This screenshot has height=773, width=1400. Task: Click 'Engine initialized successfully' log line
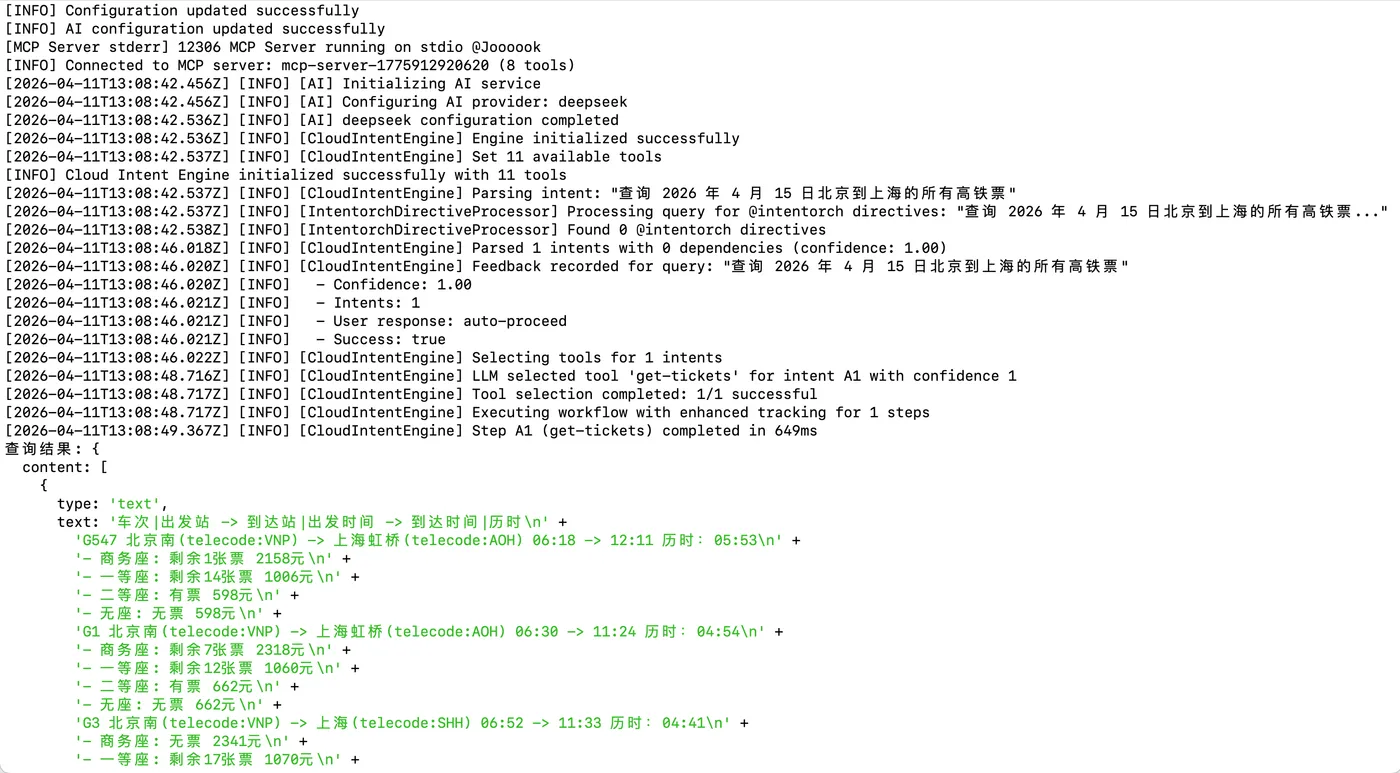372,138
